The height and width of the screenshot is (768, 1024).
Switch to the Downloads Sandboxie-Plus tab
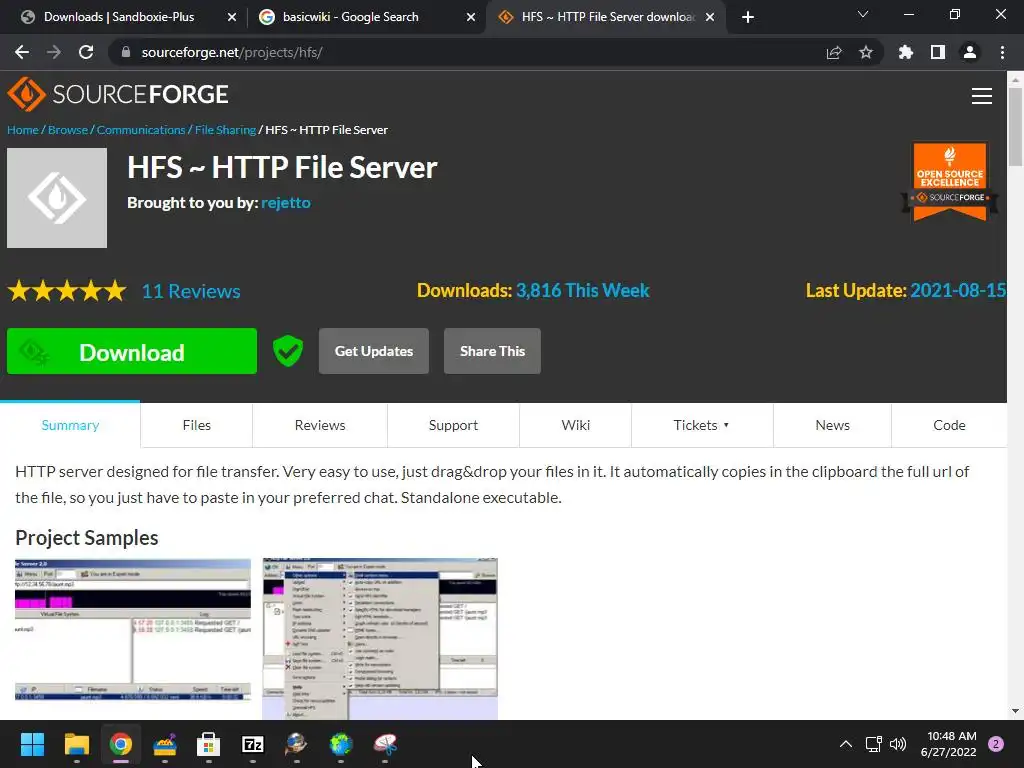coord(119,17)
